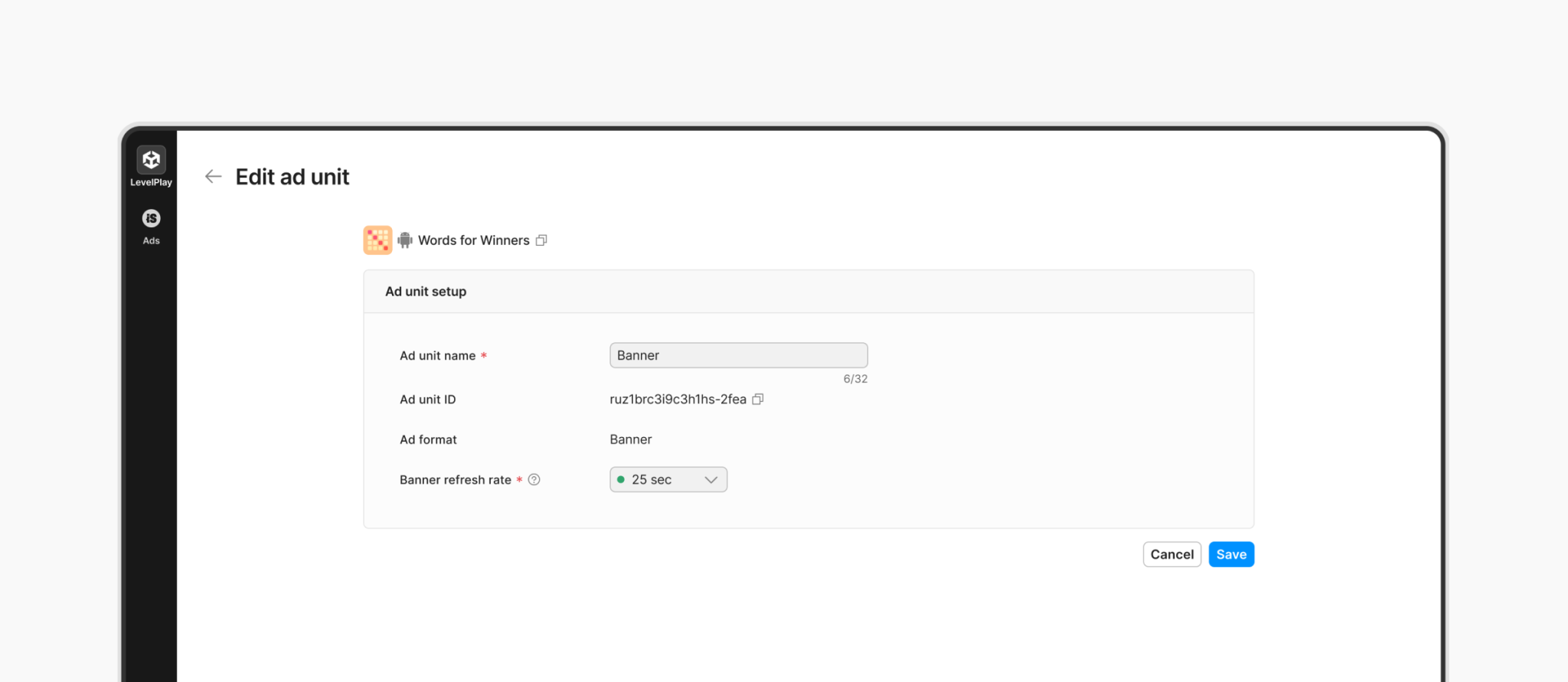
Task: Click the Banner refresh rate label
Action: pyautogui.click(x=456, y=480)
